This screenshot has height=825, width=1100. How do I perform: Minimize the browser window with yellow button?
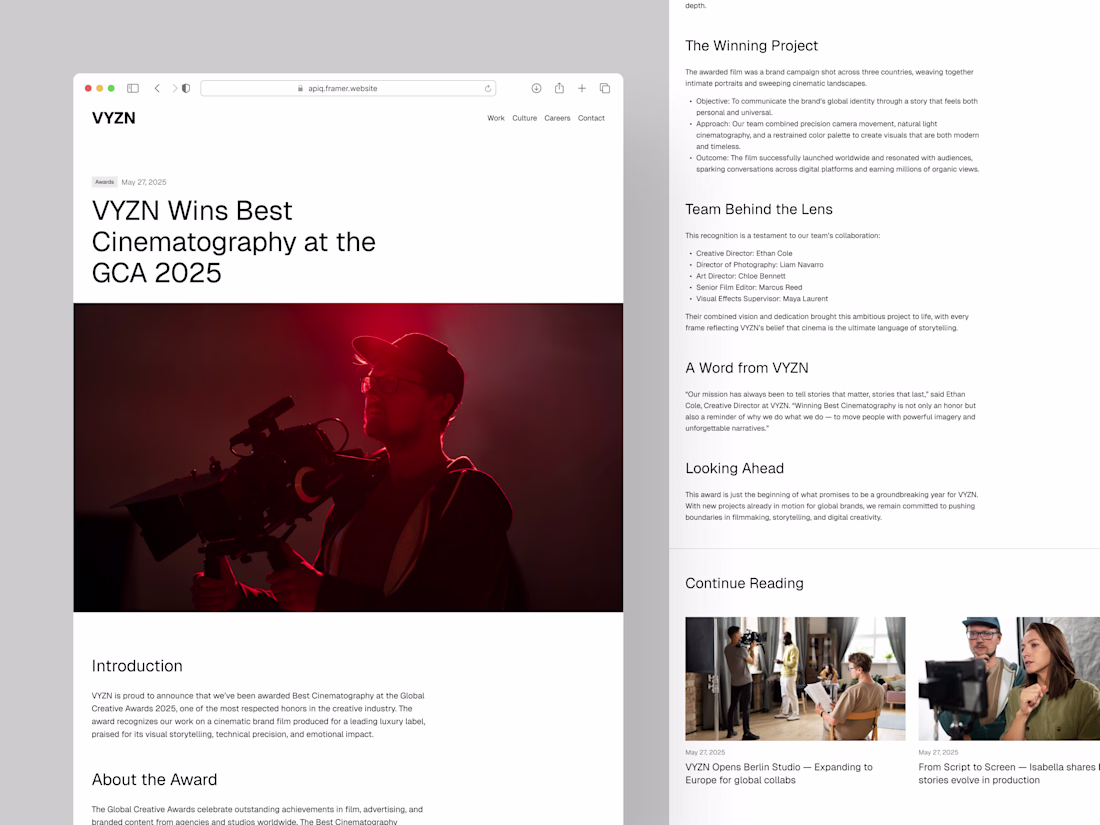tap(100, 88)
